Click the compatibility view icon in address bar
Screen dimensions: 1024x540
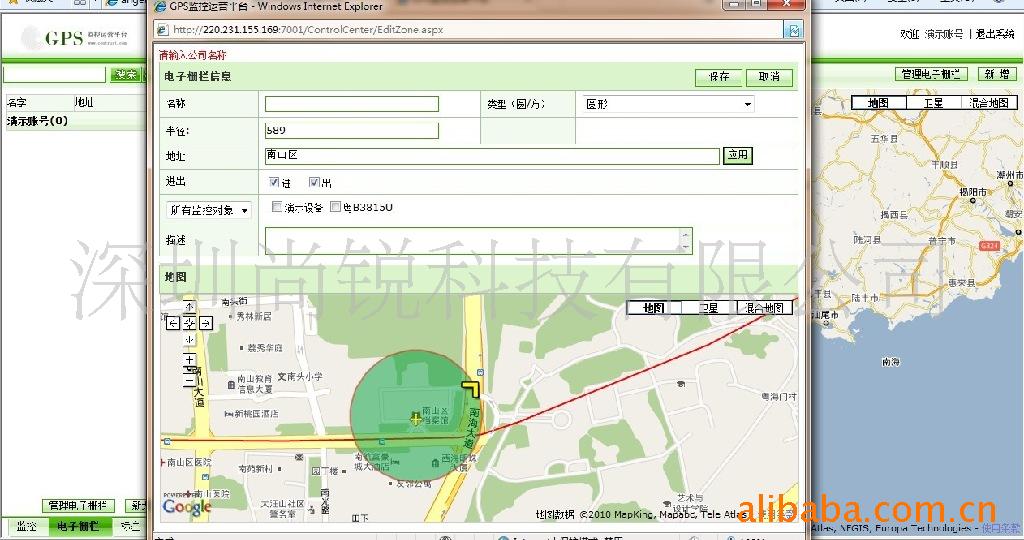pyautogui.click(x=793, y=30)
